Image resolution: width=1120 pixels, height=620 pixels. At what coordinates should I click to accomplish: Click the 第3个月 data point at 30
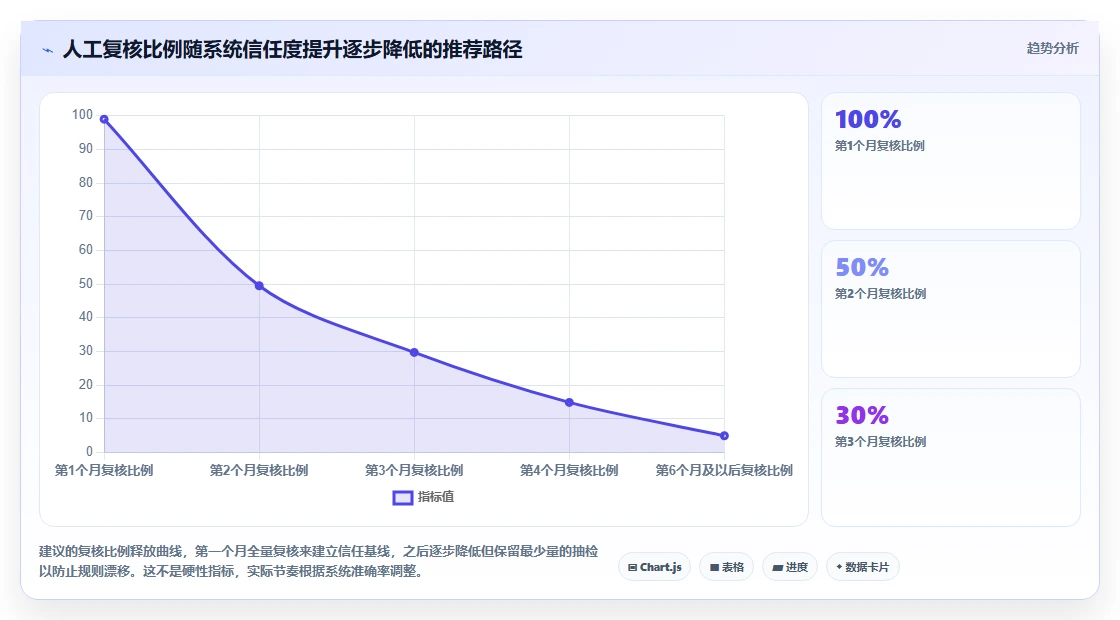414,352
